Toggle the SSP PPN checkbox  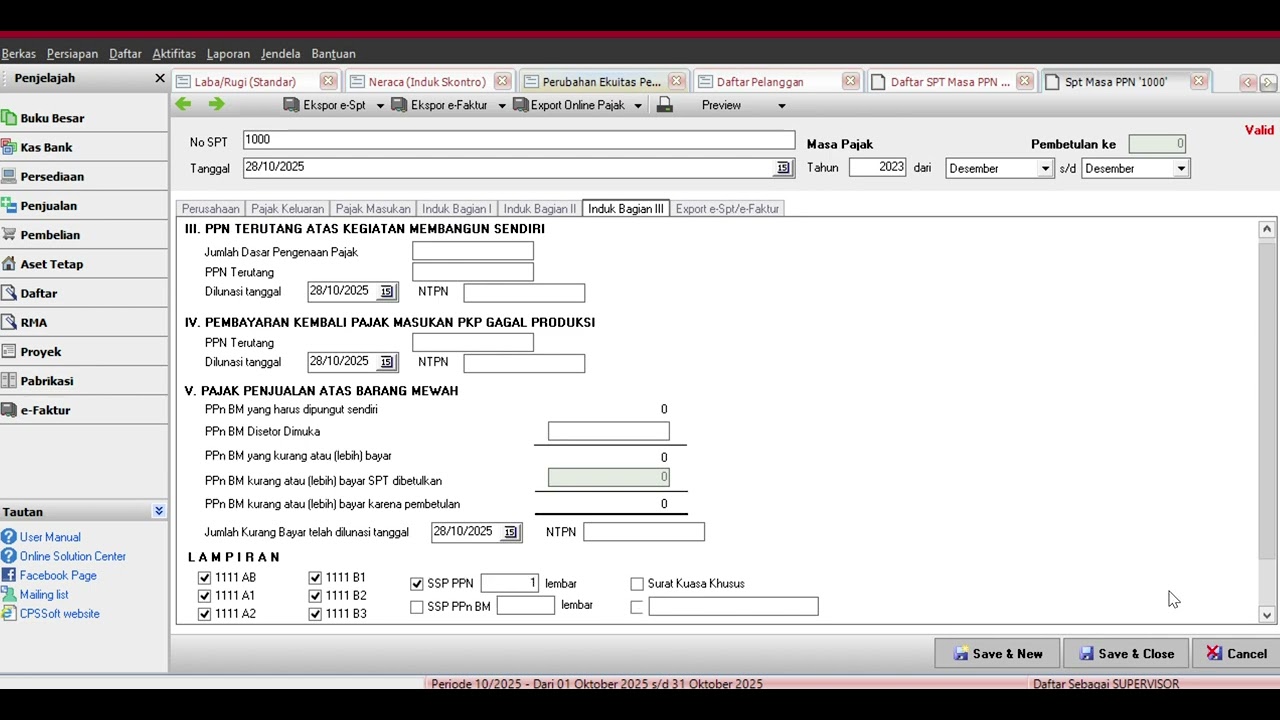417,584
